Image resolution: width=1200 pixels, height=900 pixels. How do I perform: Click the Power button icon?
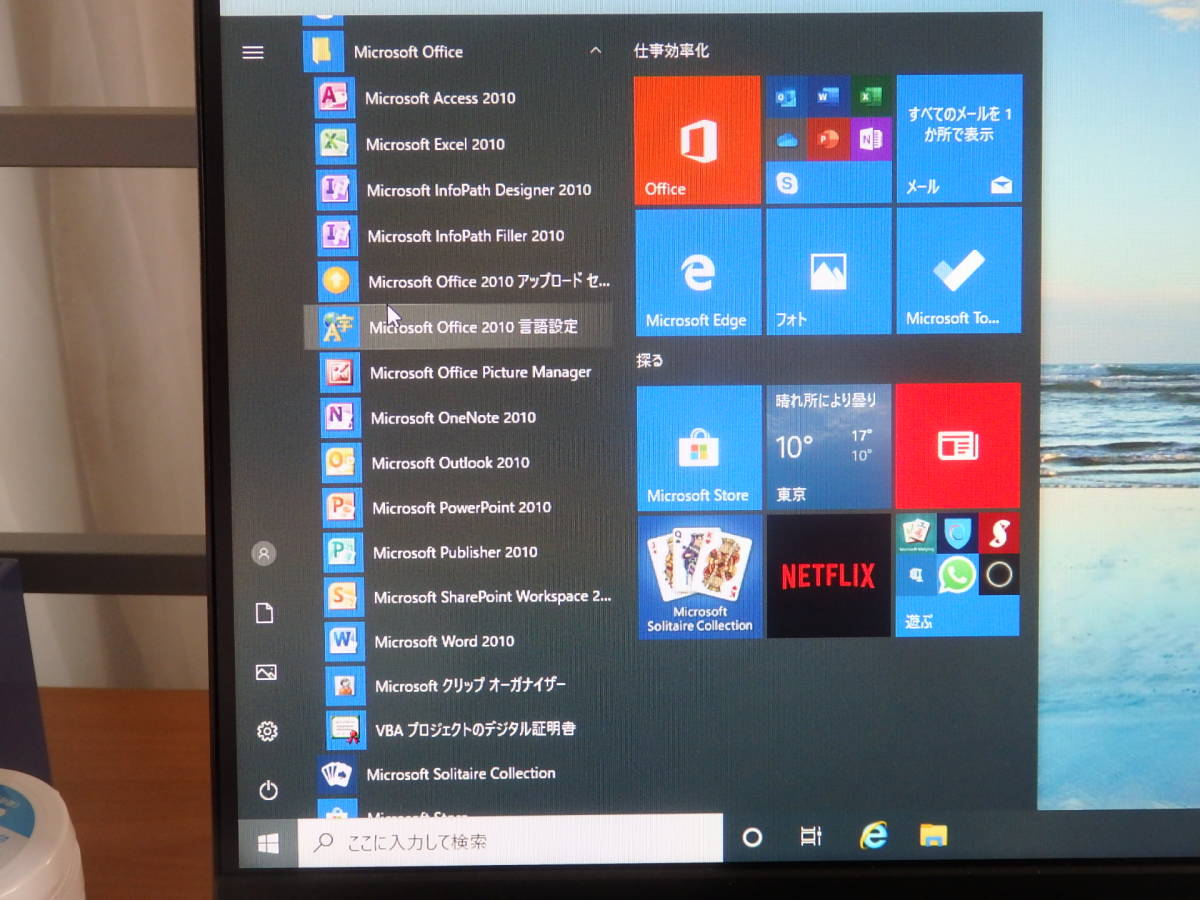click(268, 790)
